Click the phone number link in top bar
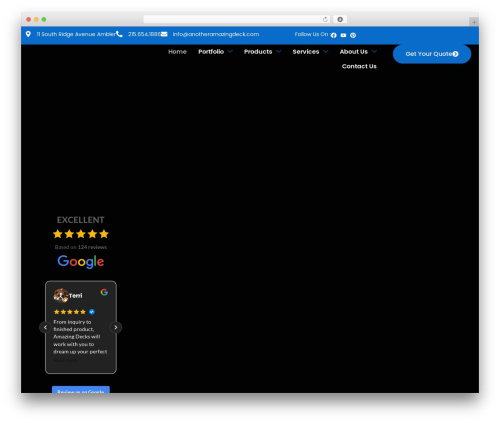The image size is (500, 423). [x=144, y=34]
